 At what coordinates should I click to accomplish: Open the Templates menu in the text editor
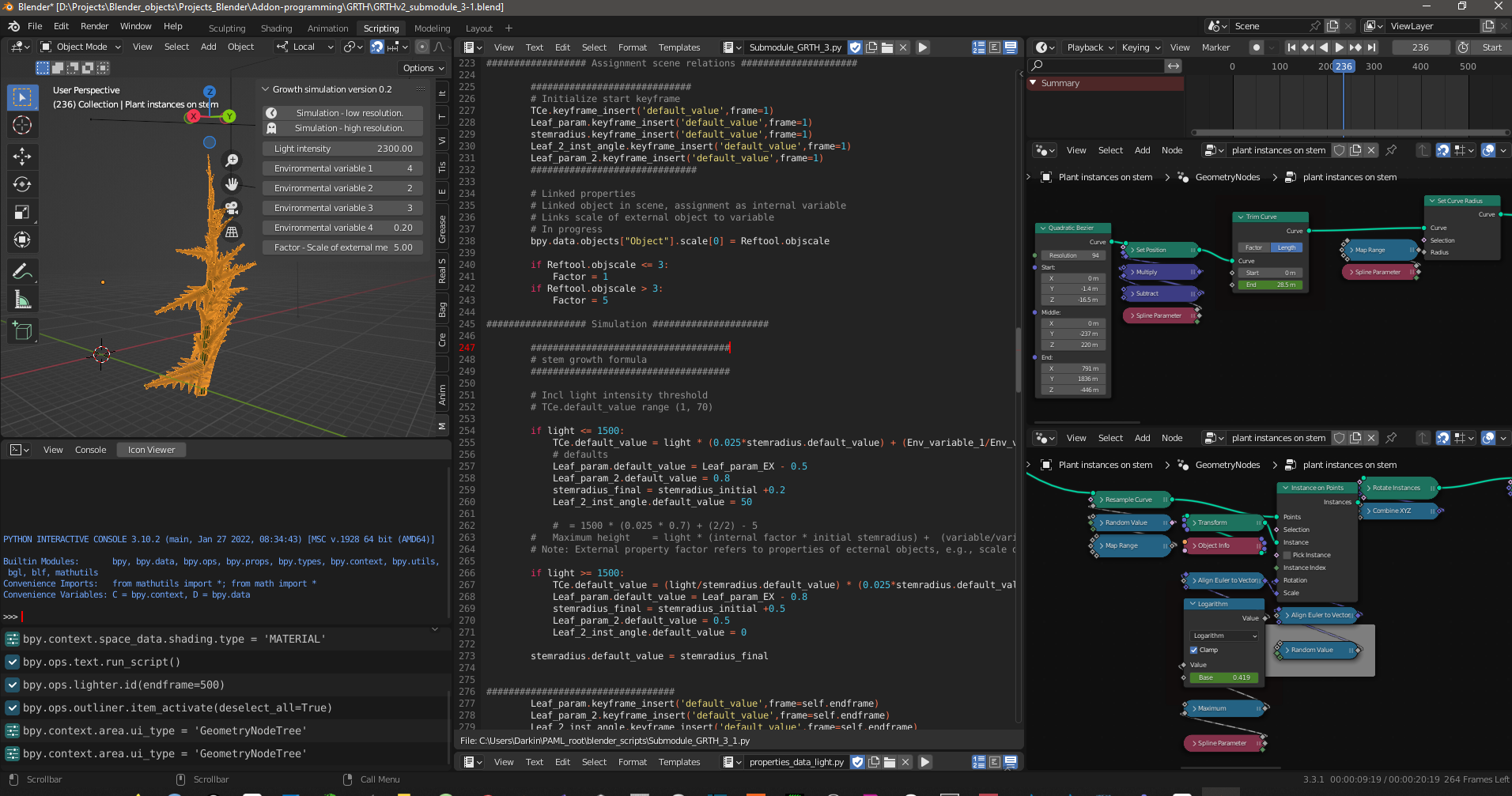[x=679, y=47]
